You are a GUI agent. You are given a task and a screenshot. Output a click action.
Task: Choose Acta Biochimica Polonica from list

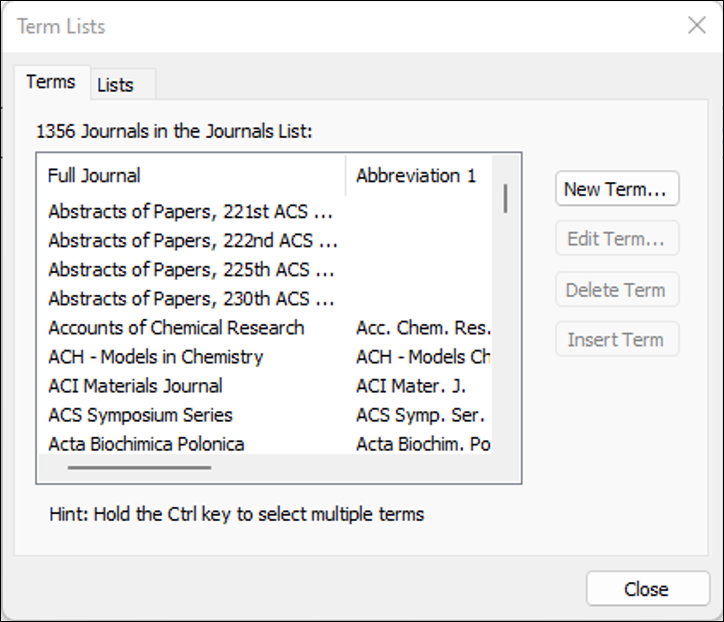tap(146, 444)
